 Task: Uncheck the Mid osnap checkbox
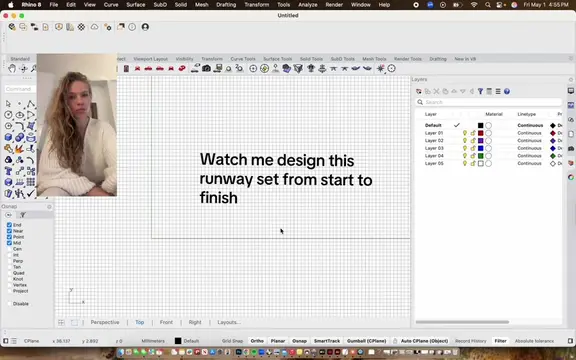pos(9,243)
